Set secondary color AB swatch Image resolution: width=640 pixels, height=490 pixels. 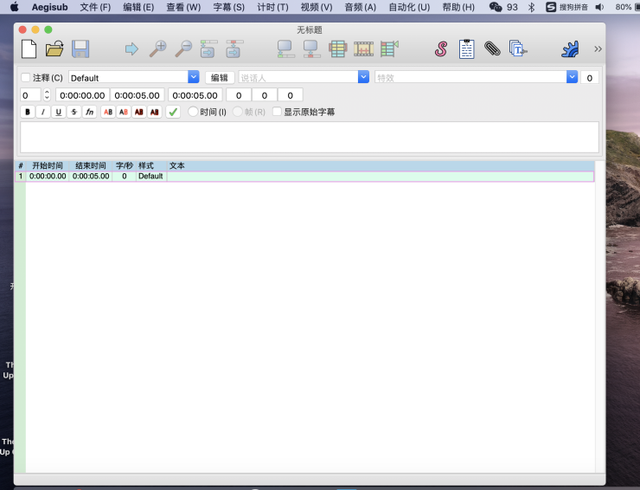click(x=123, y=112)
